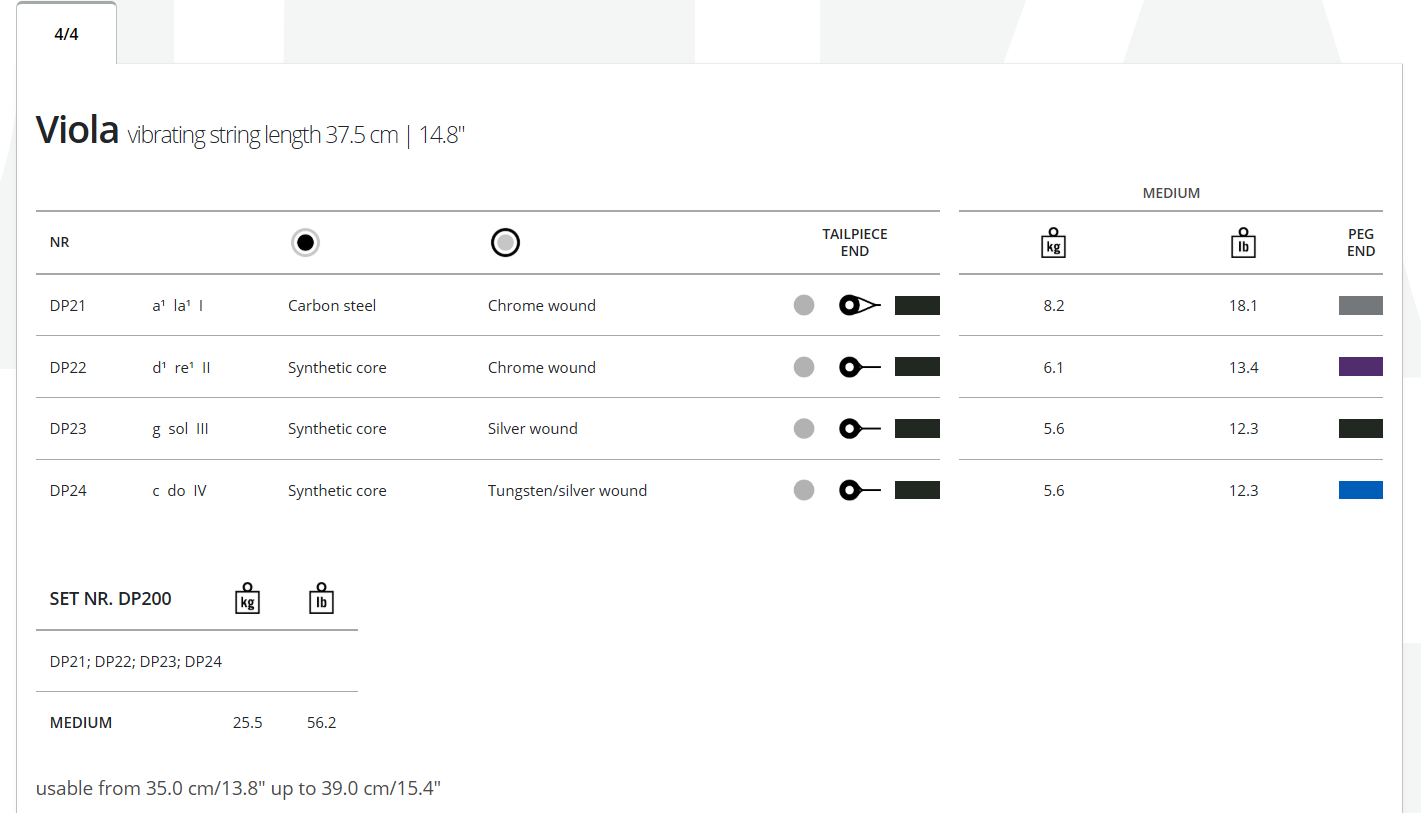Image resolution: width=1421 pixels, height=813 pixels.
Task: Click the blue peg end swatch for DP24
Action: coord(1360,490)
